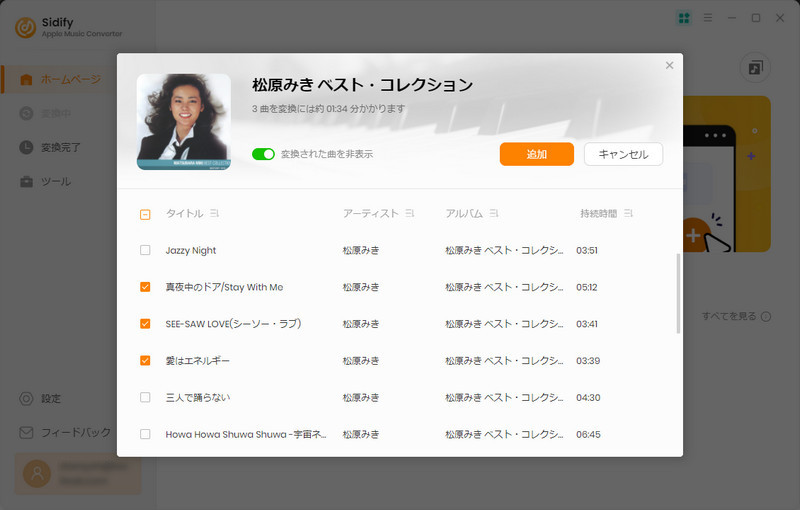800x510 pixels.
Task: Click the キャンセル button
Action: 623,154
